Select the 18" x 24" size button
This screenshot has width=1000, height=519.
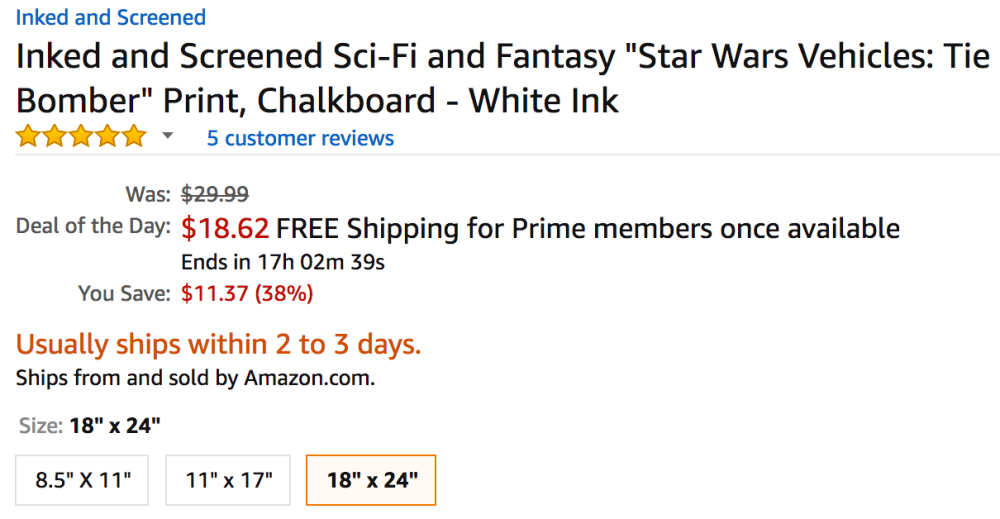[370, 480]
